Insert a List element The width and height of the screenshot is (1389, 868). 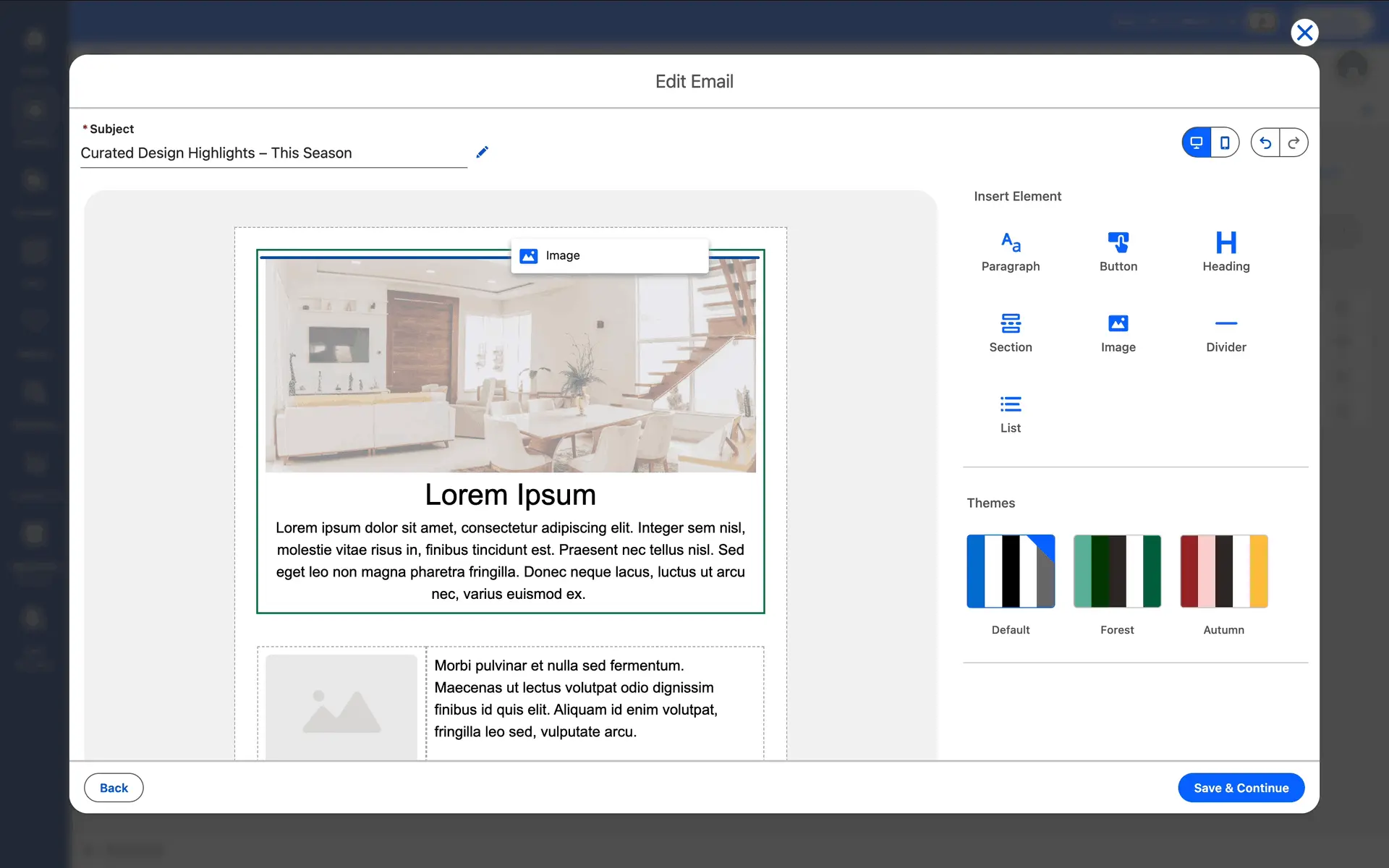[x=1010, y=413]
